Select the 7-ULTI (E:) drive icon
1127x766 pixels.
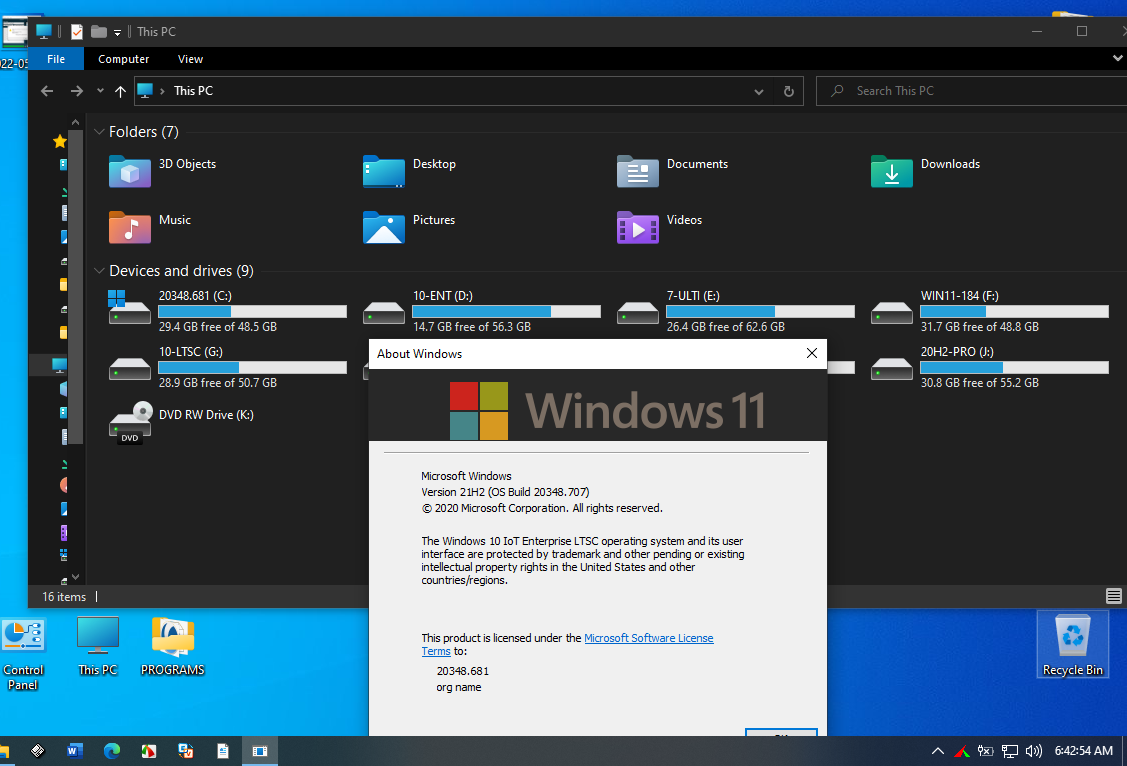click(x=638, y=313)
